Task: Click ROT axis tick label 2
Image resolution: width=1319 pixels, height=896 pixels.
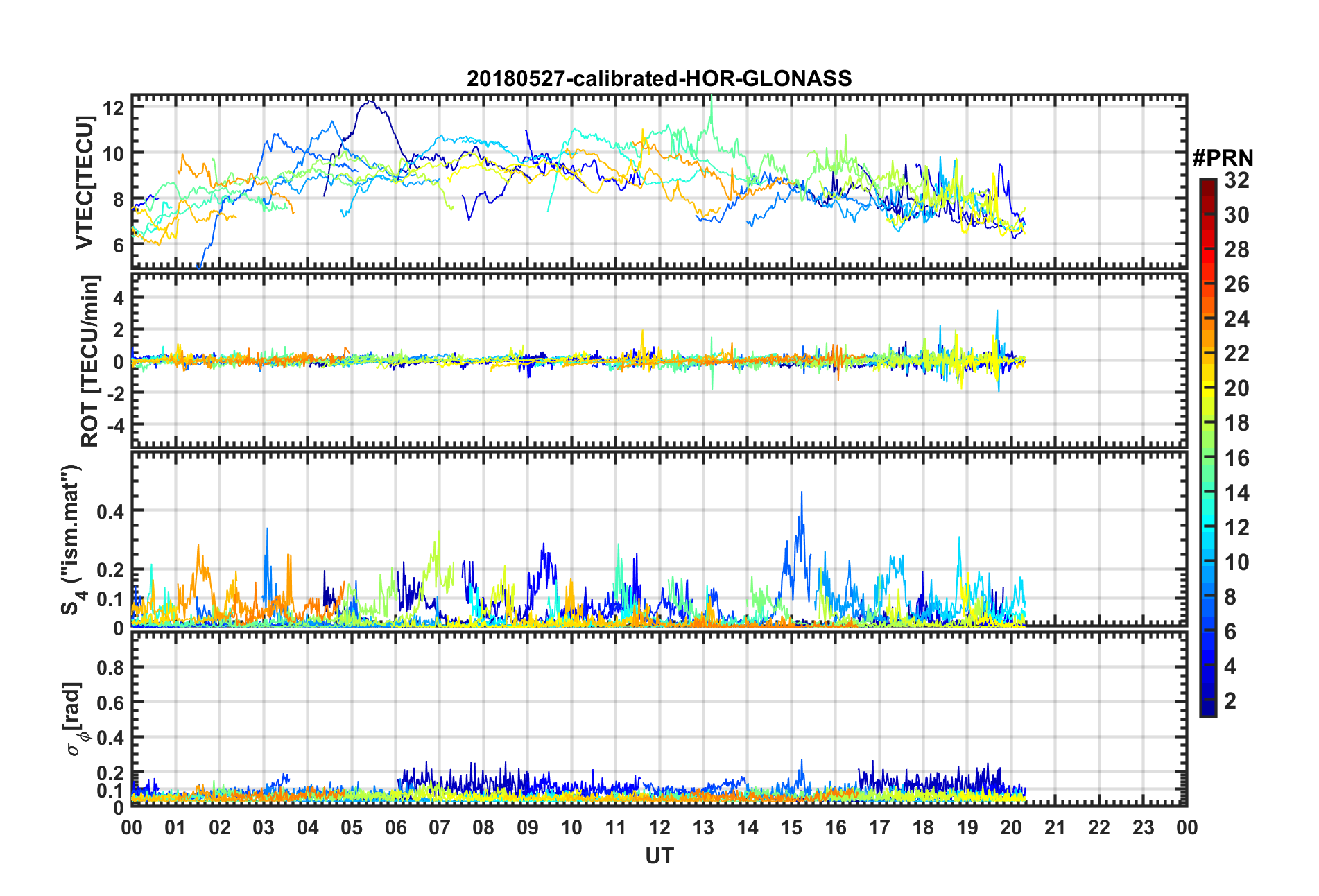Action: [x=119, y=329]
